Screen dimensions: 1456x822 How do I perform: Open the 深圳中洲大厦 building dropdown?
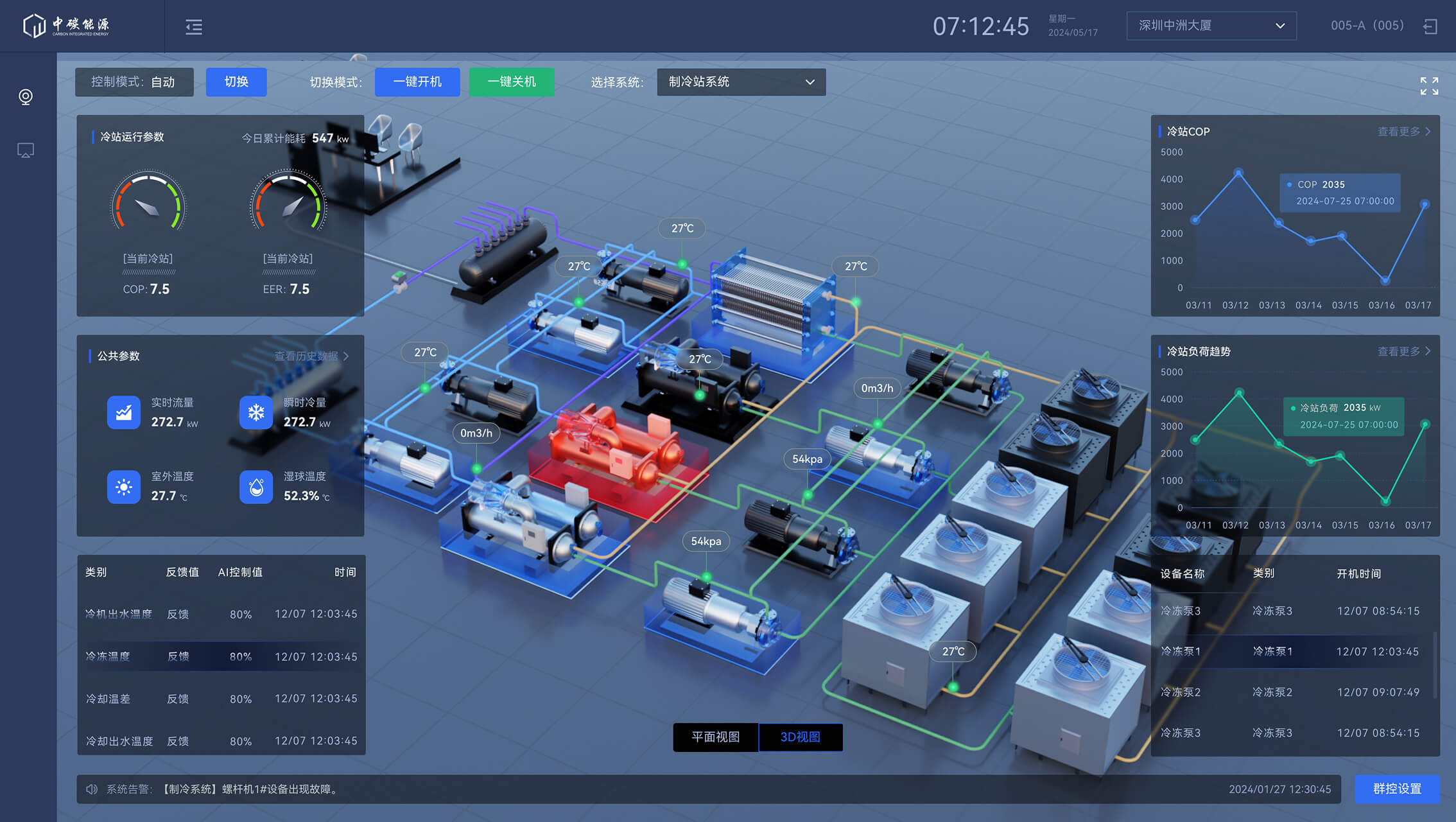point(1211,26)
